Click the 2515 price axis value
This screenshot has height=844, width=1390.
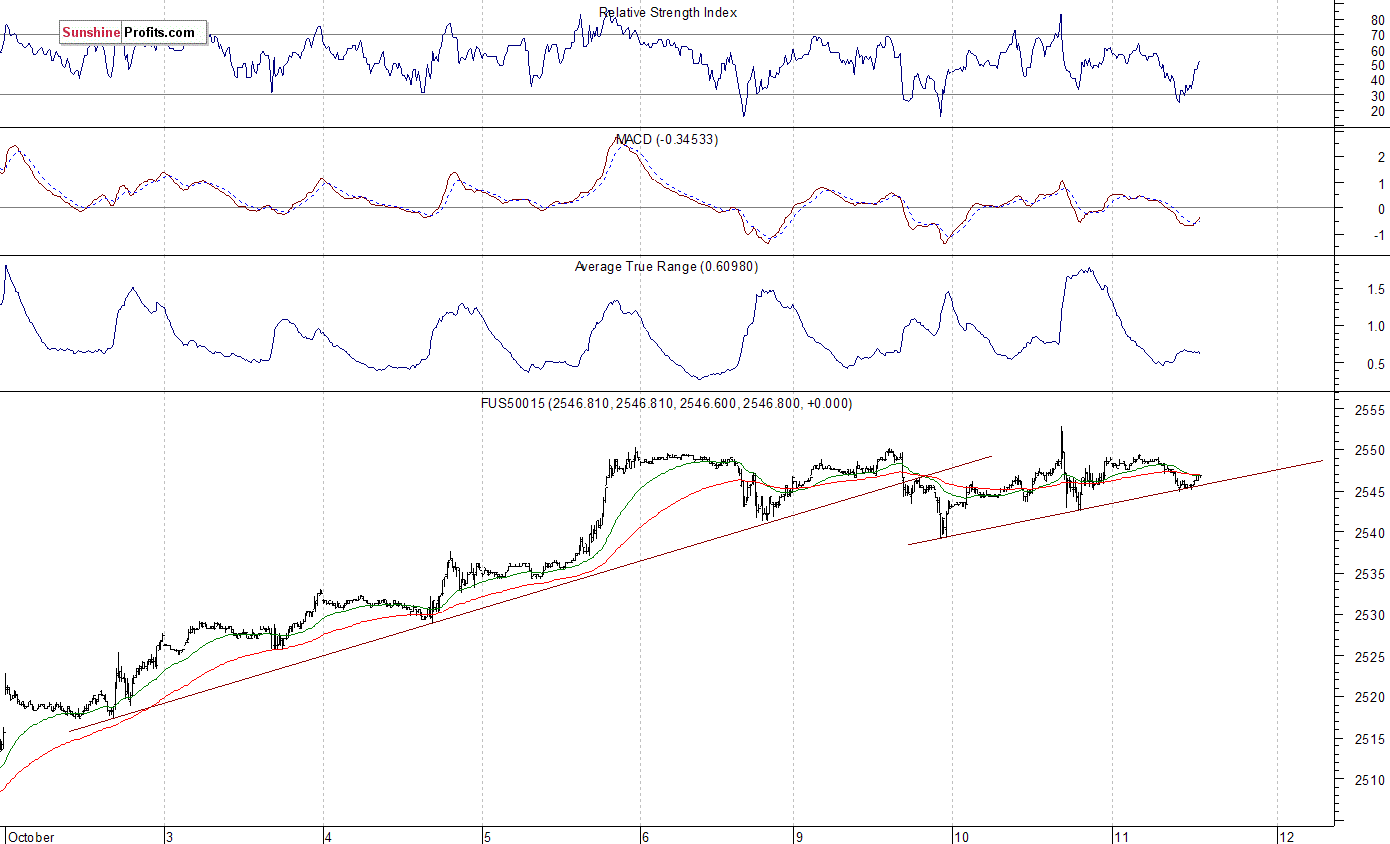coord(1370,738)
